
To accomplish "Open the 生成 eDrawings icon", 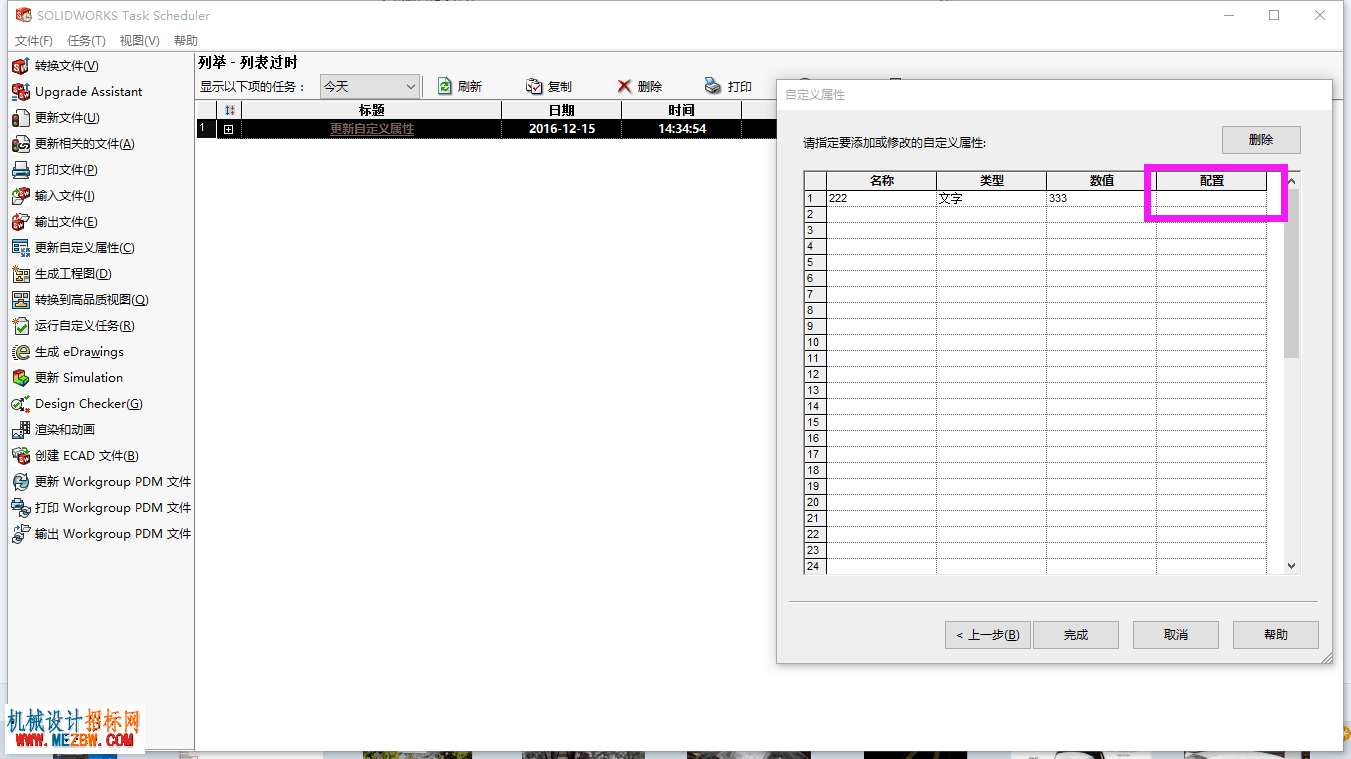I will click(20, 352).
